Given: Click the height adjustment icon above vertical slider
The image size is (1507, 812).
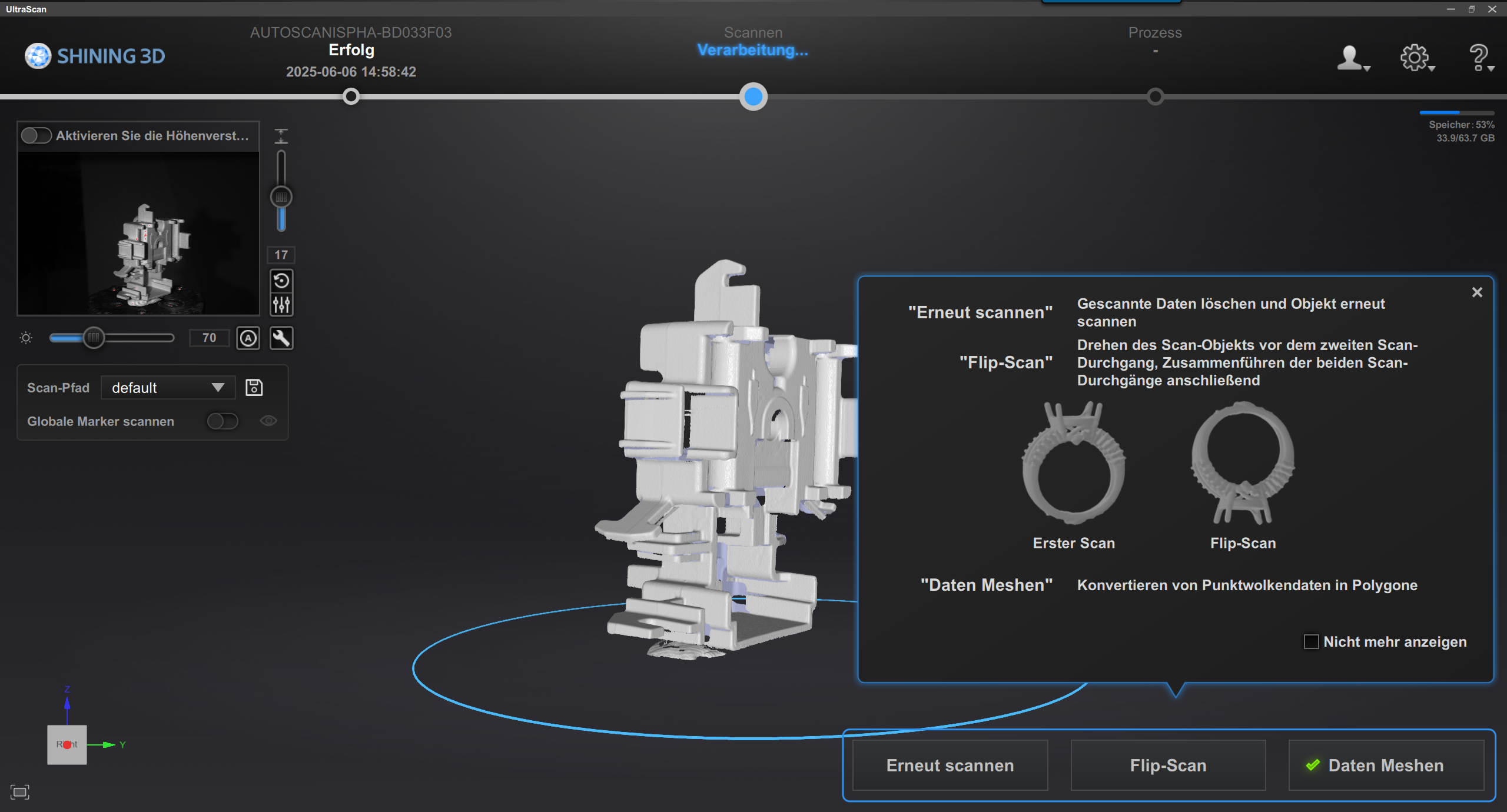Looking at the screenshot, I should tap(281, 136).
